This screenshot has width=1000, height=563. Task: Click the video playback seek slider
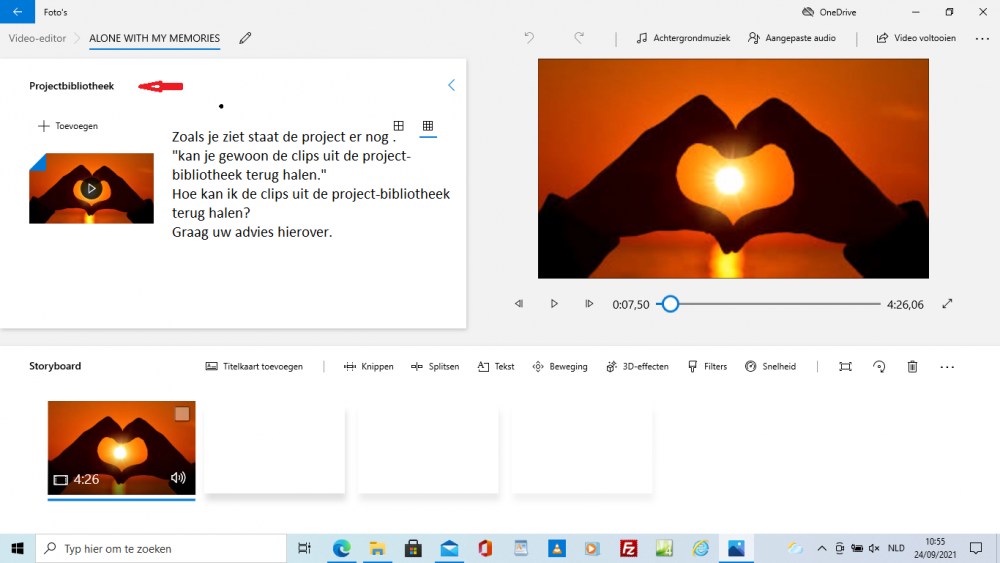(x=770, y=304)
